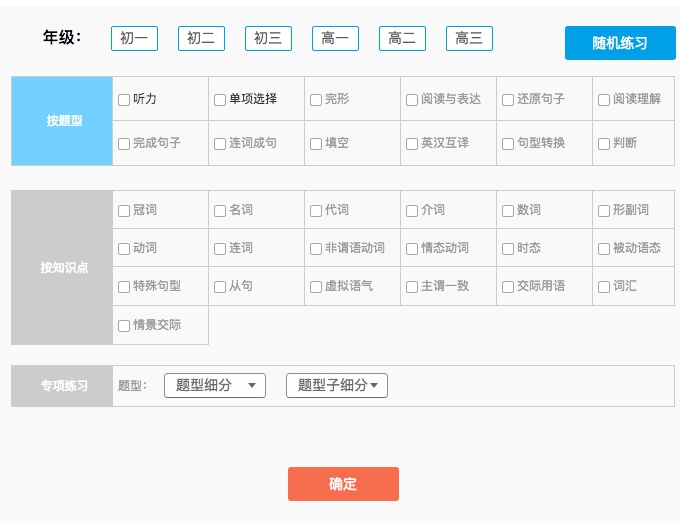
Task: Toggle the 判断 checkbox
Action: click(x=604, y=144)
